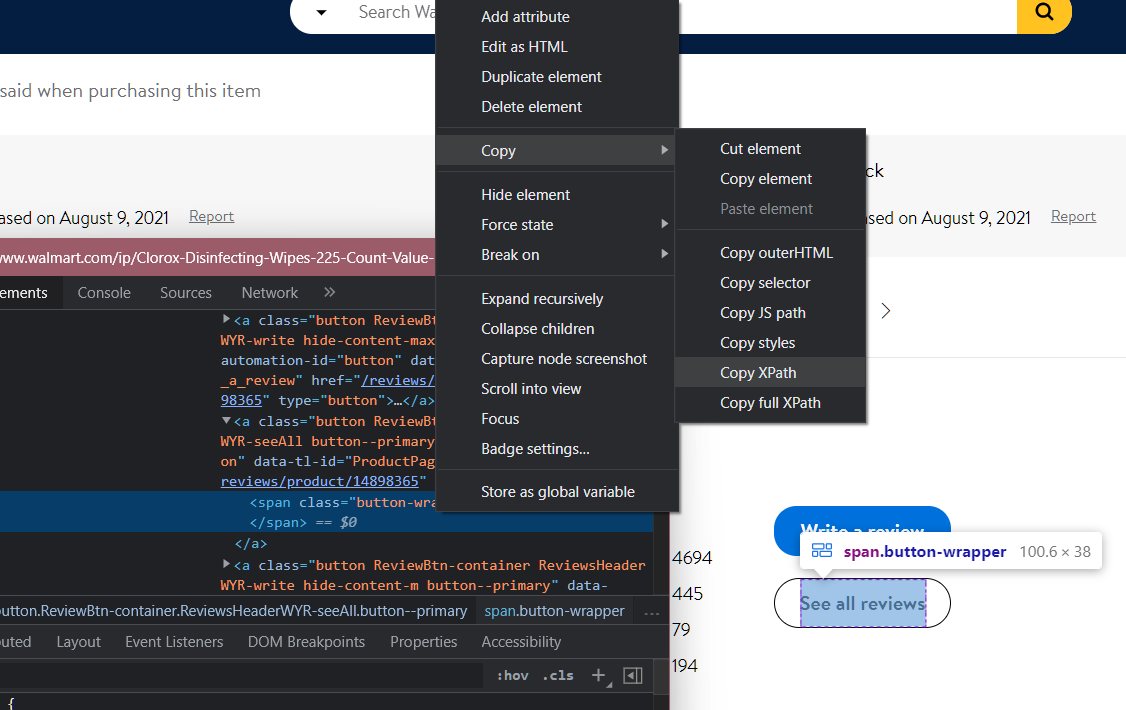
Task: Expand the hide-content-m anchor node triangle
Action: pyautogui.click(x=226, y=564)
